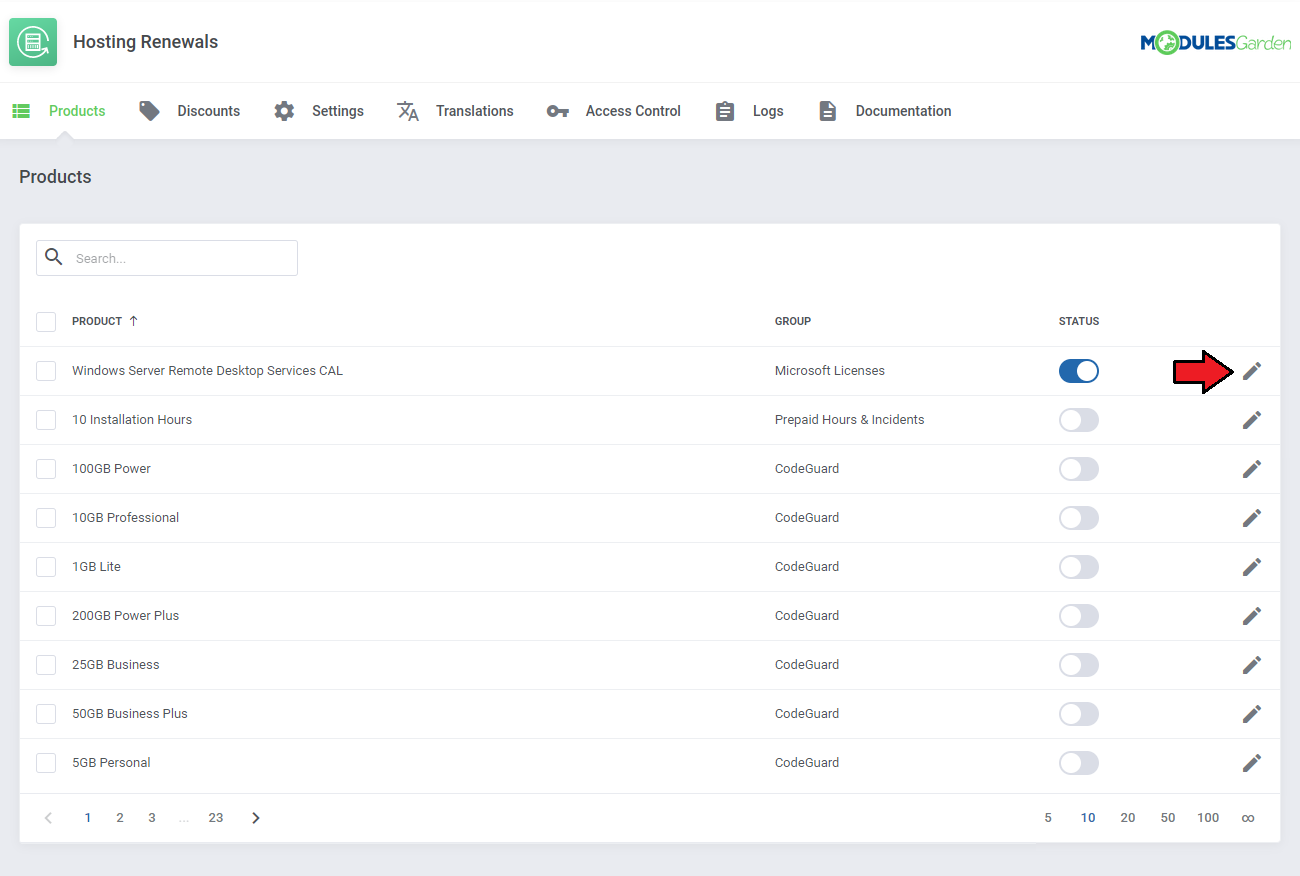Check the select-all checkbox in the table header
This screenshot has width=1300, height=876.
tap(46, 322)
